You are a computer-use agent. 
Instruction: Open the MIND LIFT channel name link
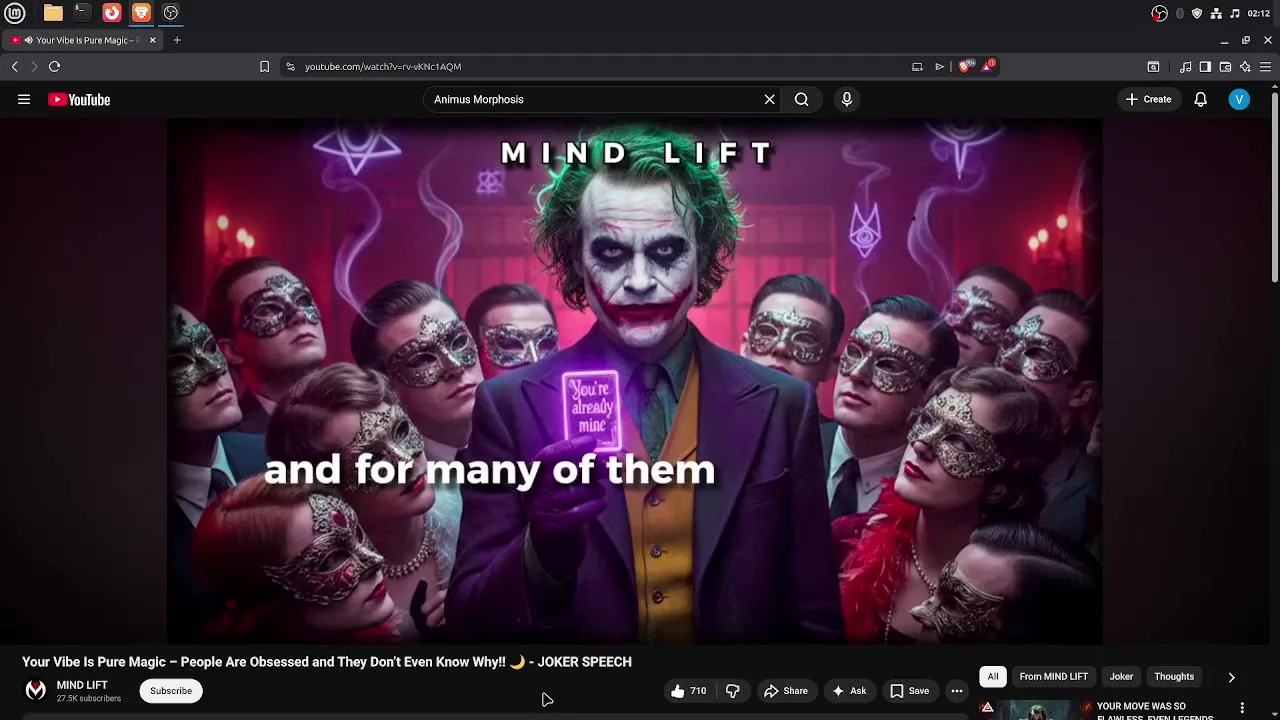coord(82,685)
